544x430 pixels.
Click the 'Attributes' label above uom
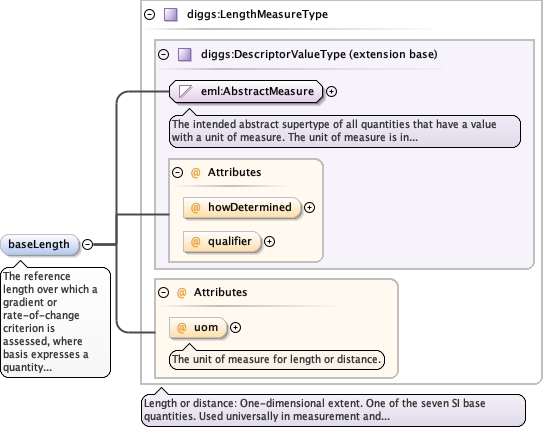[221, 293]
